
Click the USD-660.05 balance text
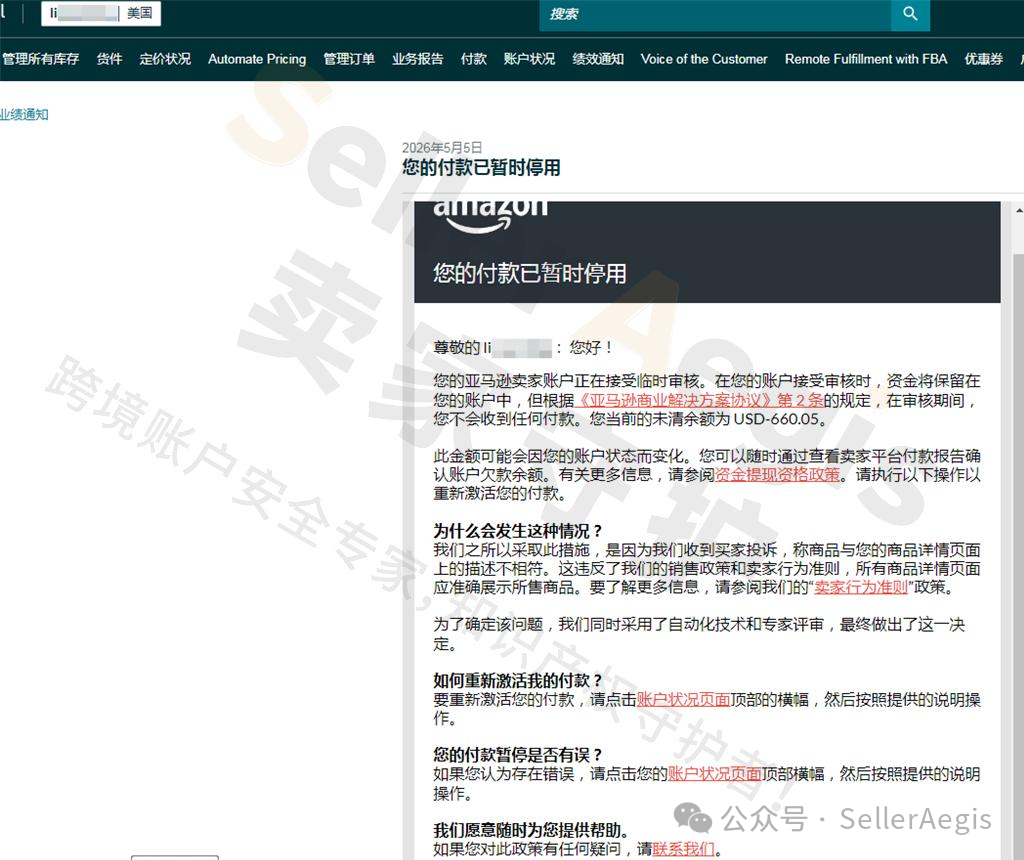[774, 419]
